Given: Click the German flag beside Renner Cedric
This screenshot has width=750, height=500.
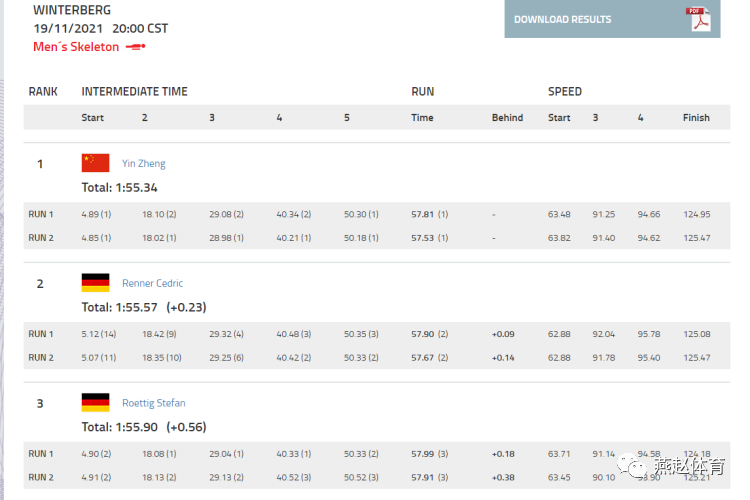Looking at the screenshot, I should (95, 283).
